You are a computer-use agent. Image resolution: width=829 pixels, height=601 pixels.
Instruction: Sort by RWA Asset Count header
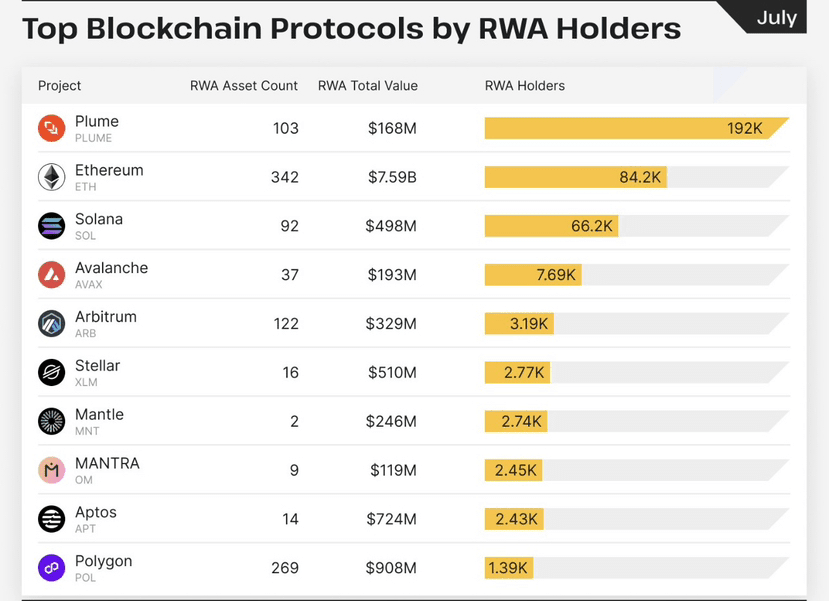[244, 86]
